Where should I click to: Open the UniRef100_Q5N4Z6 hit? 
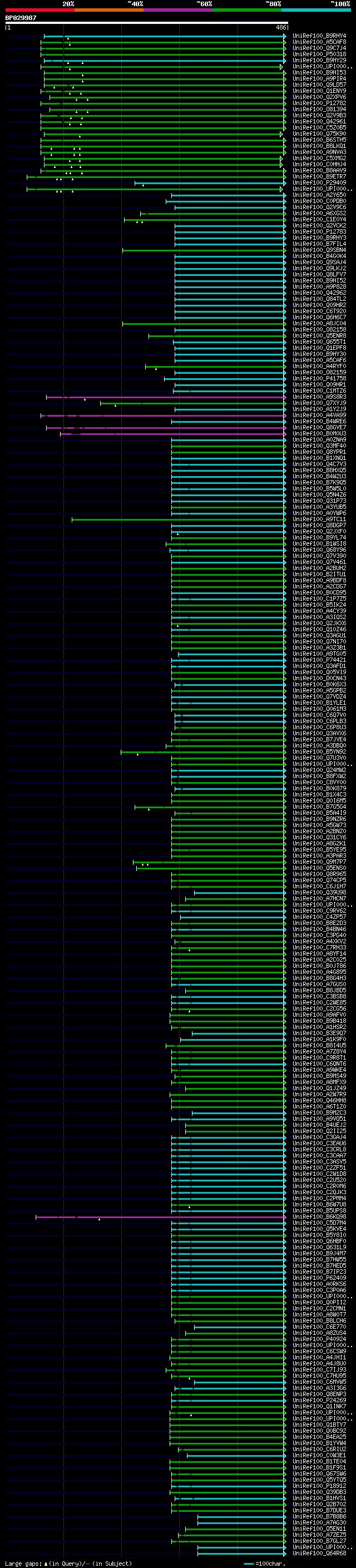319,494
